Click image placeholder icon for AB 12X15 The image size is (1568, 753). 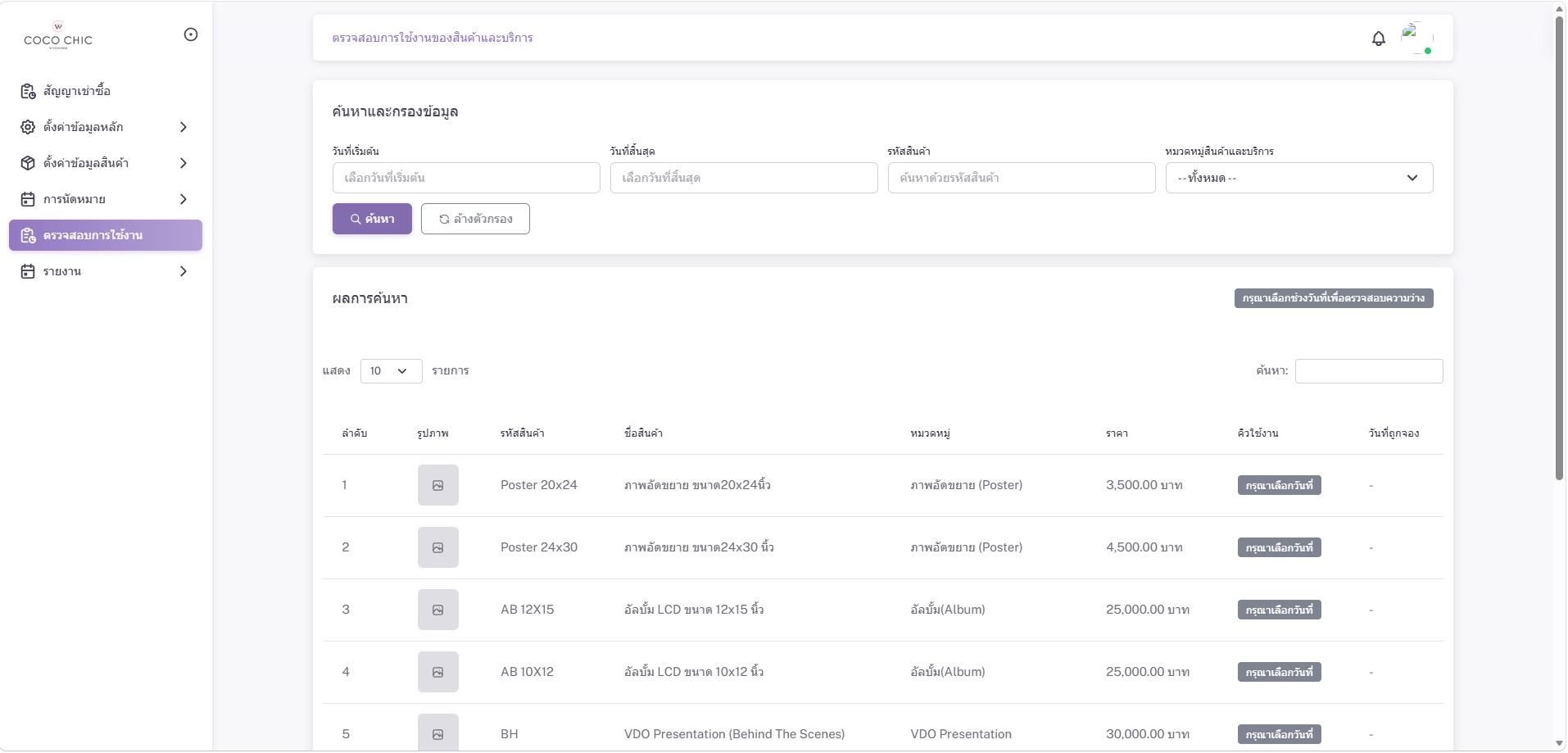click(437, 610)
